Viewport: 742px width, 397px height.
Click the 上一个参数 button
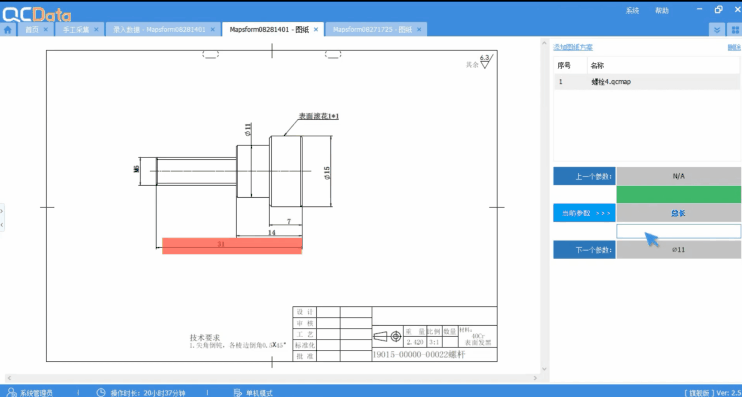[x=584, y=176]
